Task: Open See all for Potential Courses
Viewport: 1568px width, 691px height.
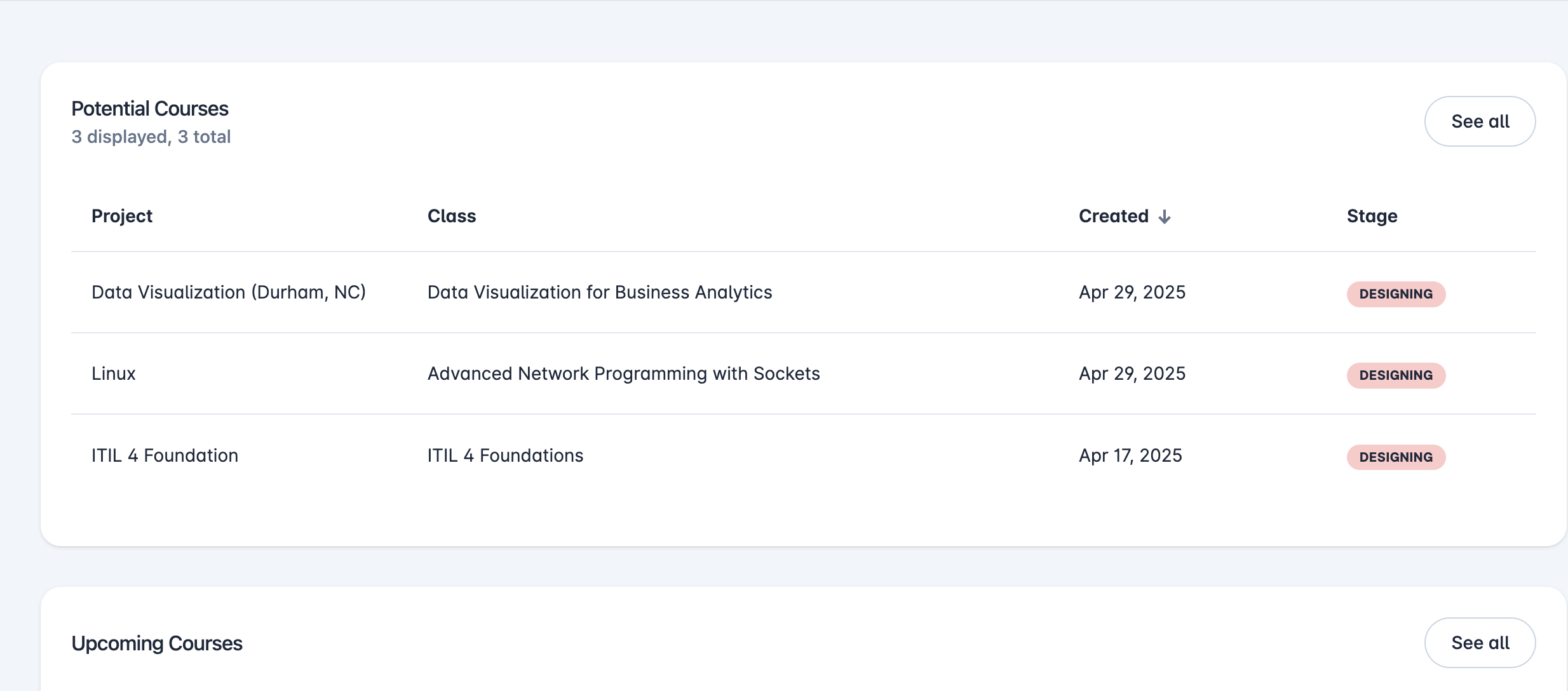Action: pyautogui.click(x=1480, y=121)
